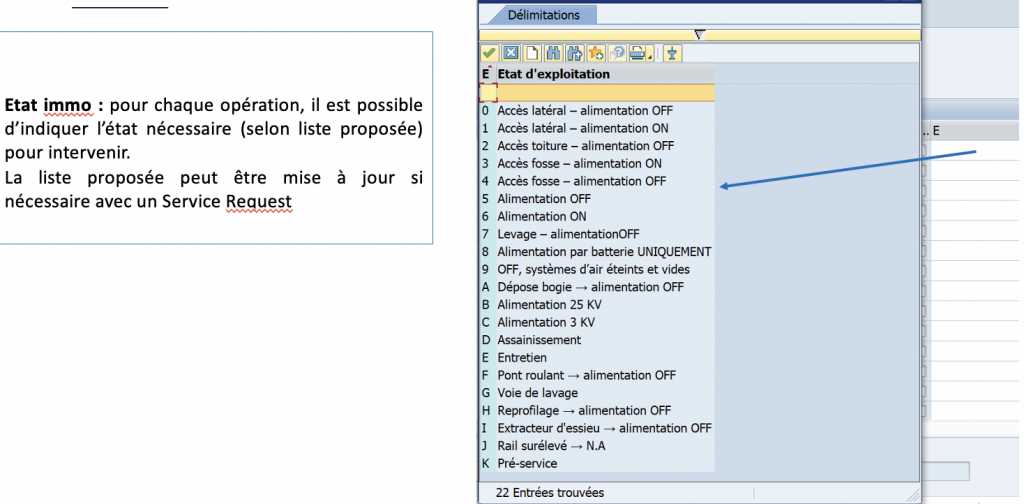Click the E column header
This screenshot has width=1024, height=504.
pyautogui.click(x=486, y=74)
